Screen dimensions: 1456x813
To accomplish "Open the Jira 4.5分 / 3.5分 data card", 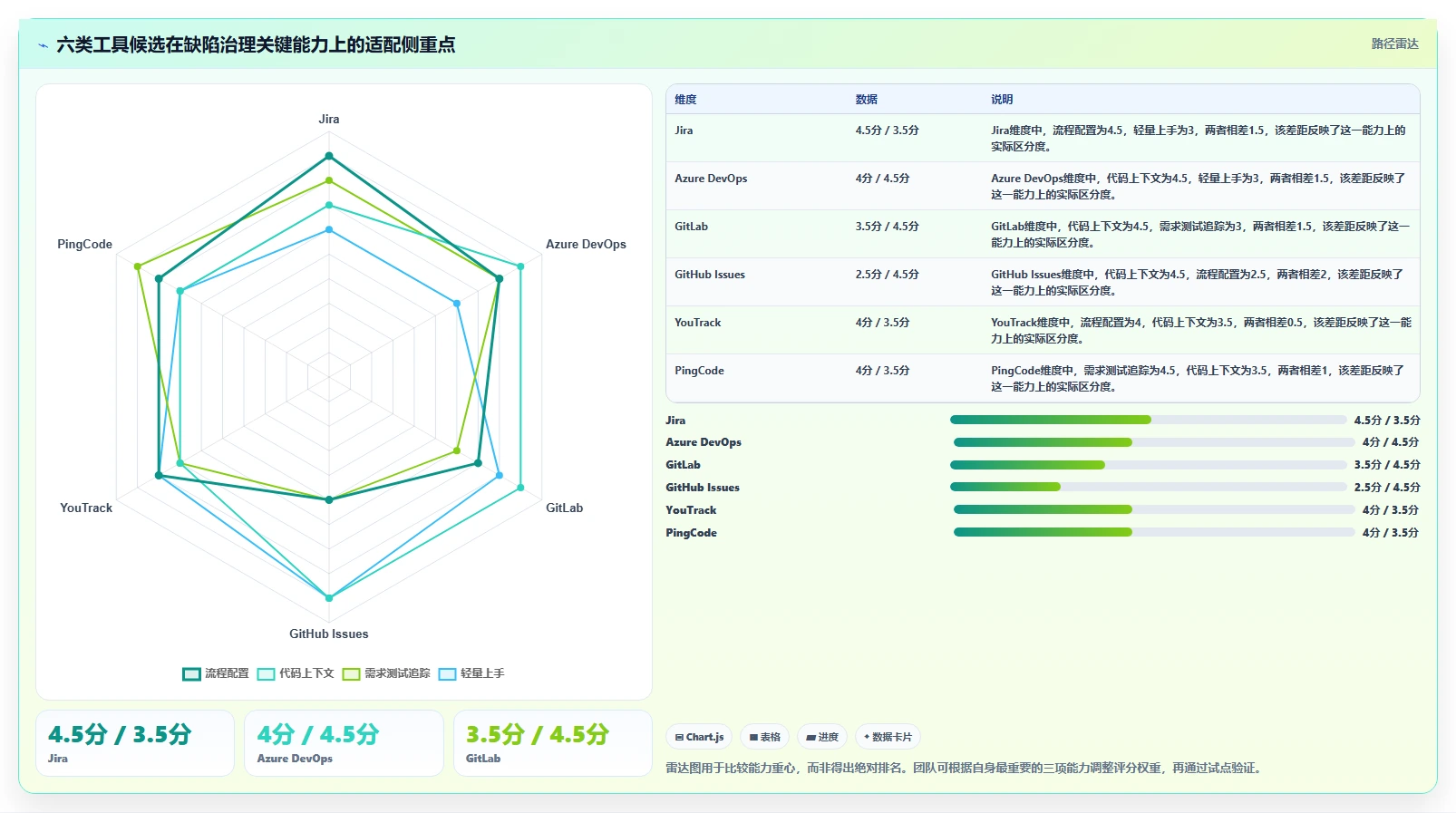I will (x=135, y=743).
